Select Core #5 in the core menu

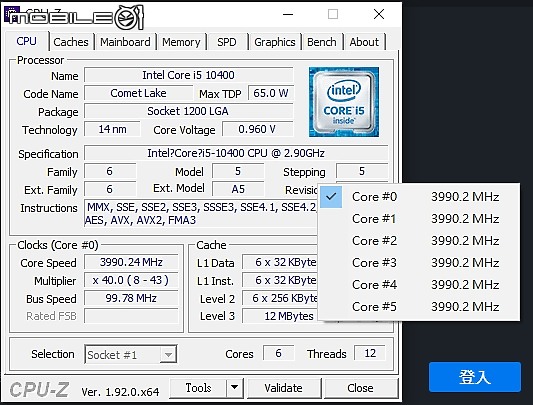pyautogui.click(x=420, y=307)
